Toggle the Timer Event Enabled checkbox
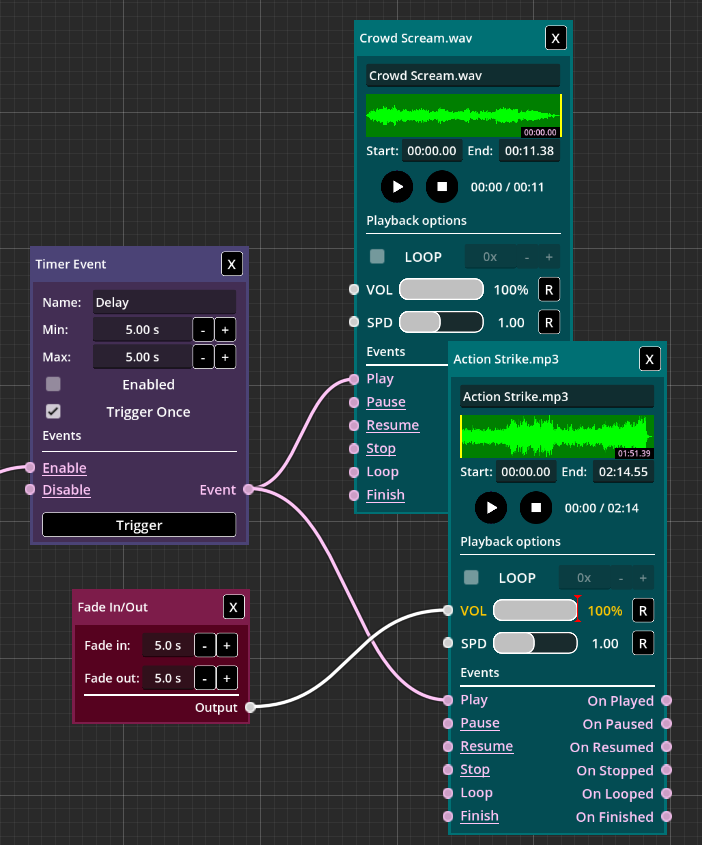Image resolution: width=702 pixels, height=845 pixels. tap(54, 384)
